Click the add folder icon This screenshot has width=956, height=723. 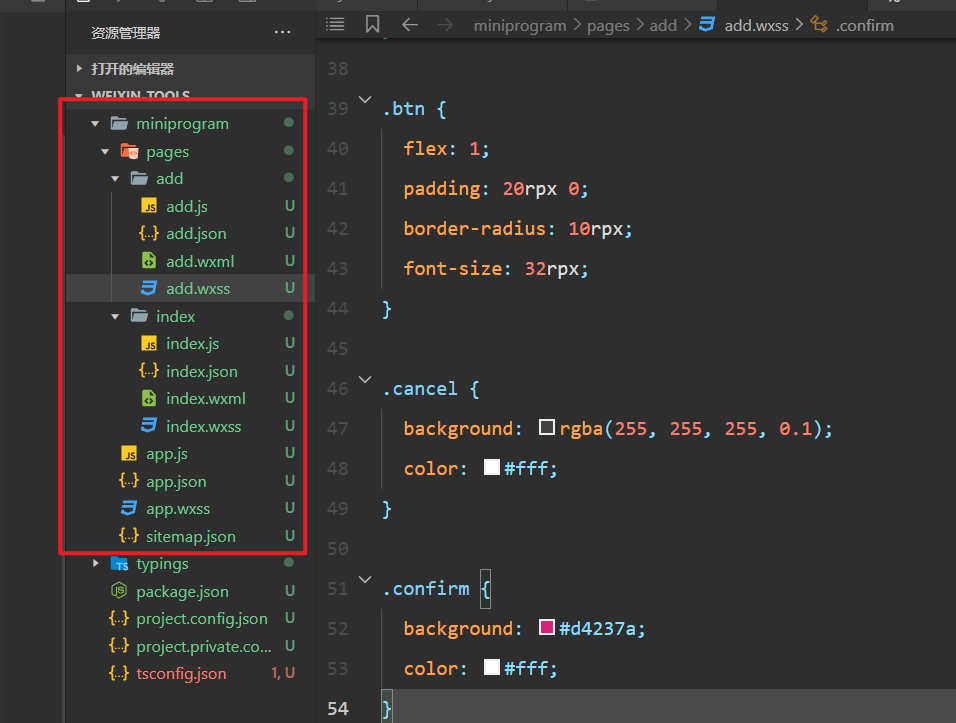pyautogui.click(x=139, y=178)
